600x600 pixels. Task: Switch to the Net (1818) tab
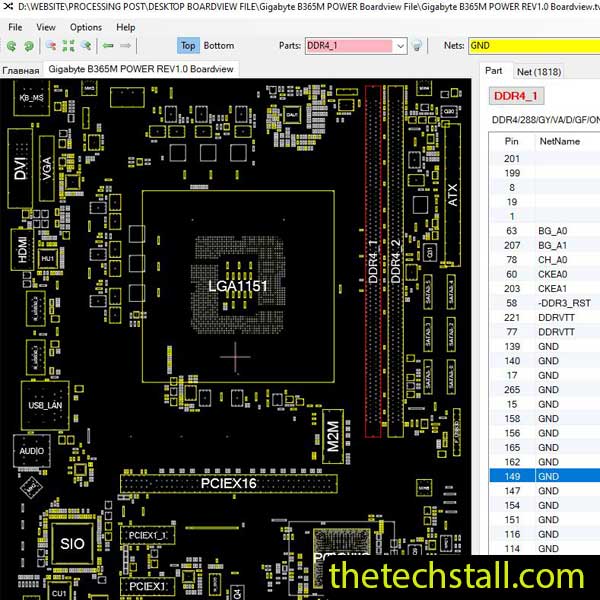(x=538, y=71)
